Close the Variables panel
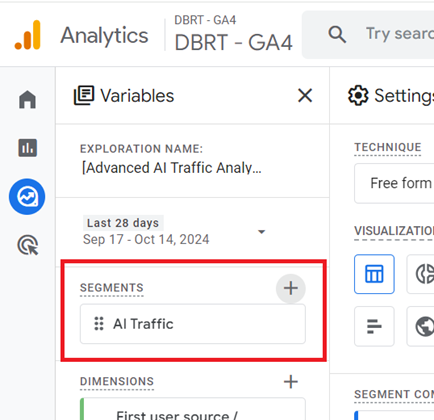Image resolution: width=434 pixels, height=420 pixels. [x=305, y=96]
